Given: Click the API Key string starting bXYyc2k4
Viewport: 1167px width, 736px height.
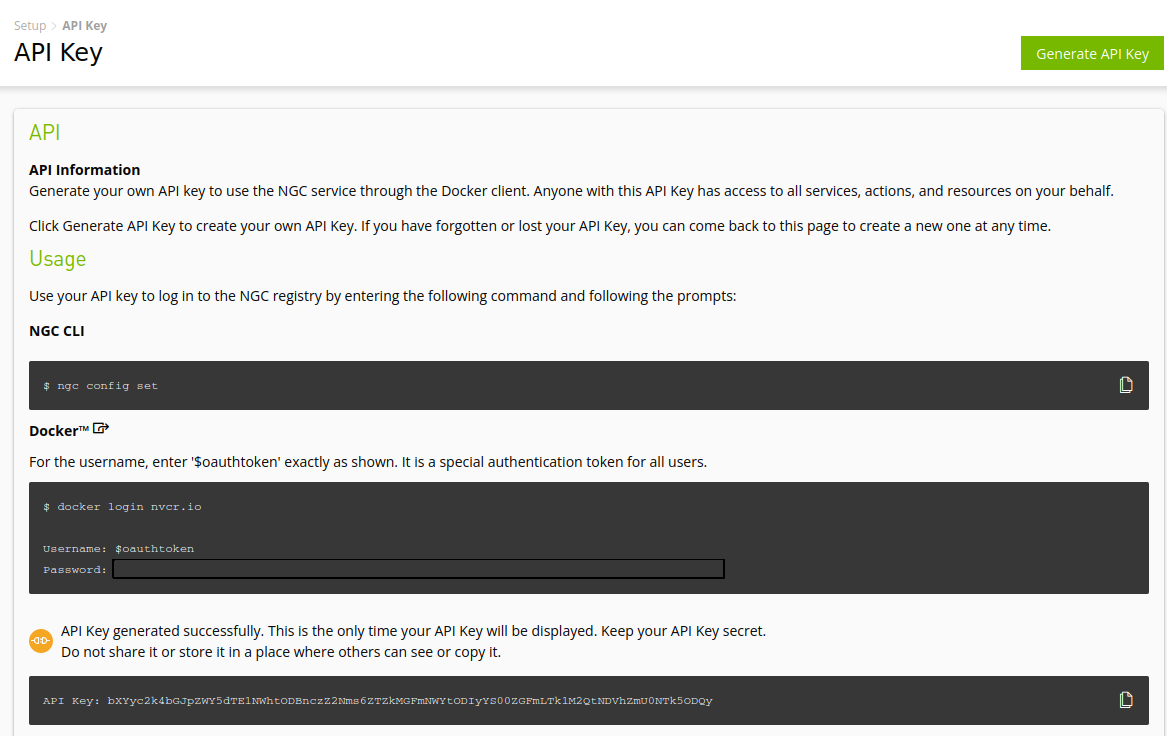Looking at the screenshot, I should coord(410,701).
